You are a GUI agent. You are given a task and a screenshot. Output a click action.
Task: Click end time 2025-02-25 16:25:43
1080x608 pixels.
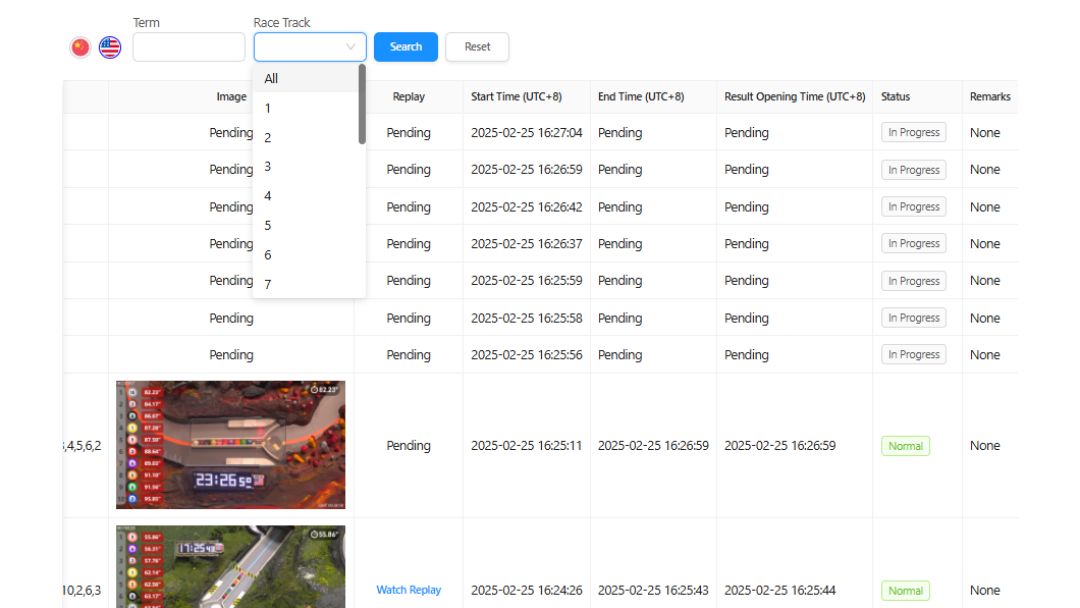pyautogui.click(x=654, y=590)
